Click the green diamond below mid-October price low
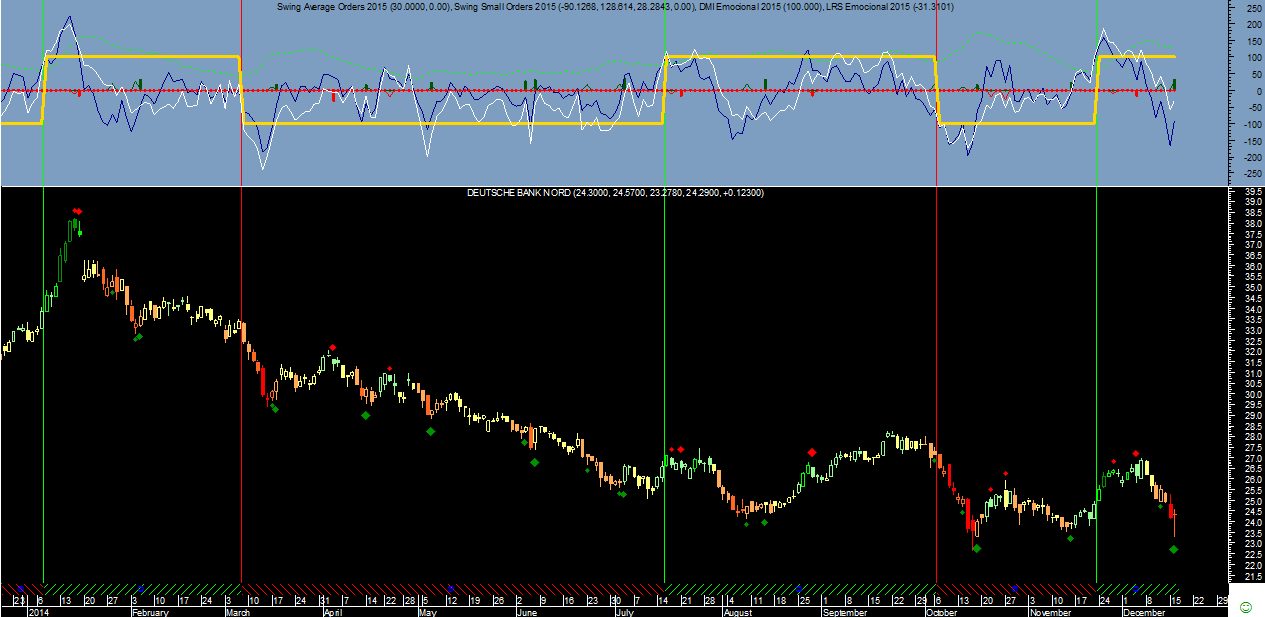The height and width of the screenshot is (617, 1265). [976, 548]
